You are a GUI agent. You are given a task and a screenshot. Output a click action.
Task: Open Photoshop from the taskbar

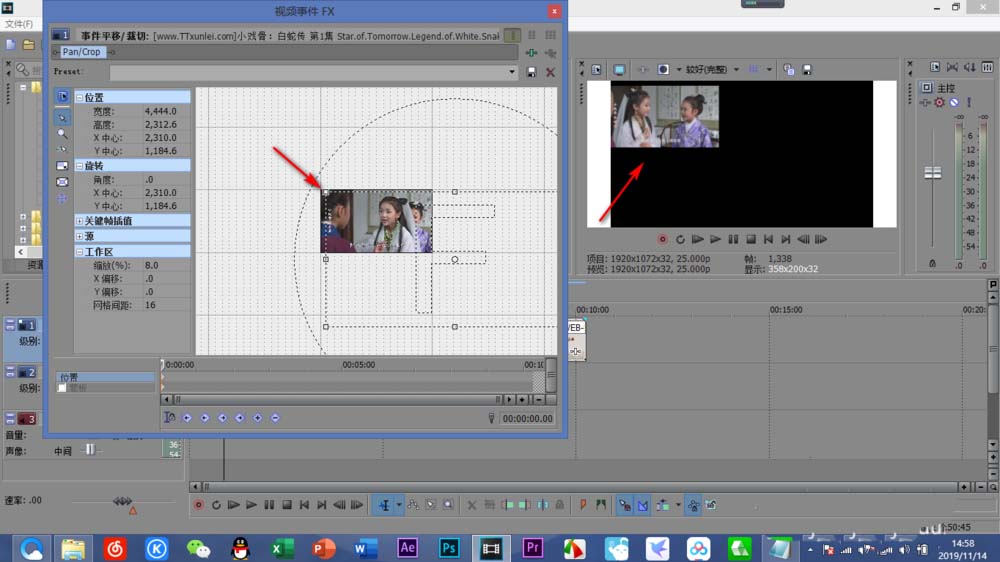[x=449, y=548]
